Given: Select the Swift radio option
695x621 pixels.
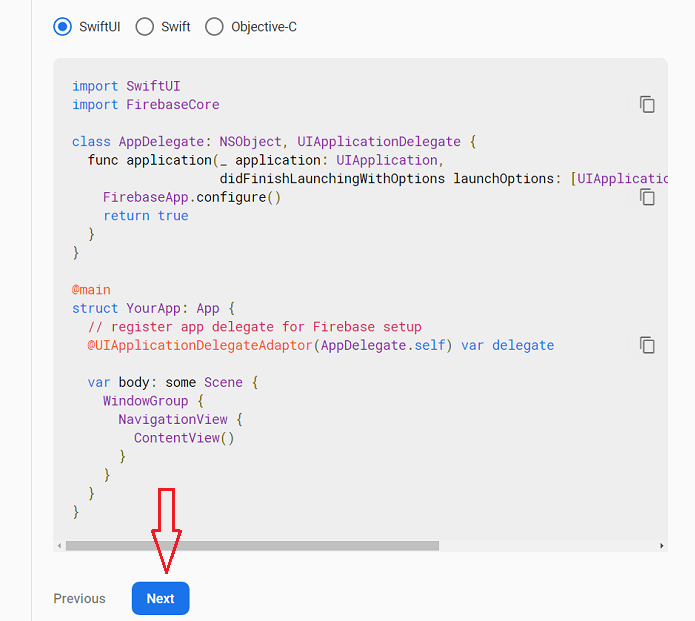Looking at the screenshot, I should click(x=144, y=27).
